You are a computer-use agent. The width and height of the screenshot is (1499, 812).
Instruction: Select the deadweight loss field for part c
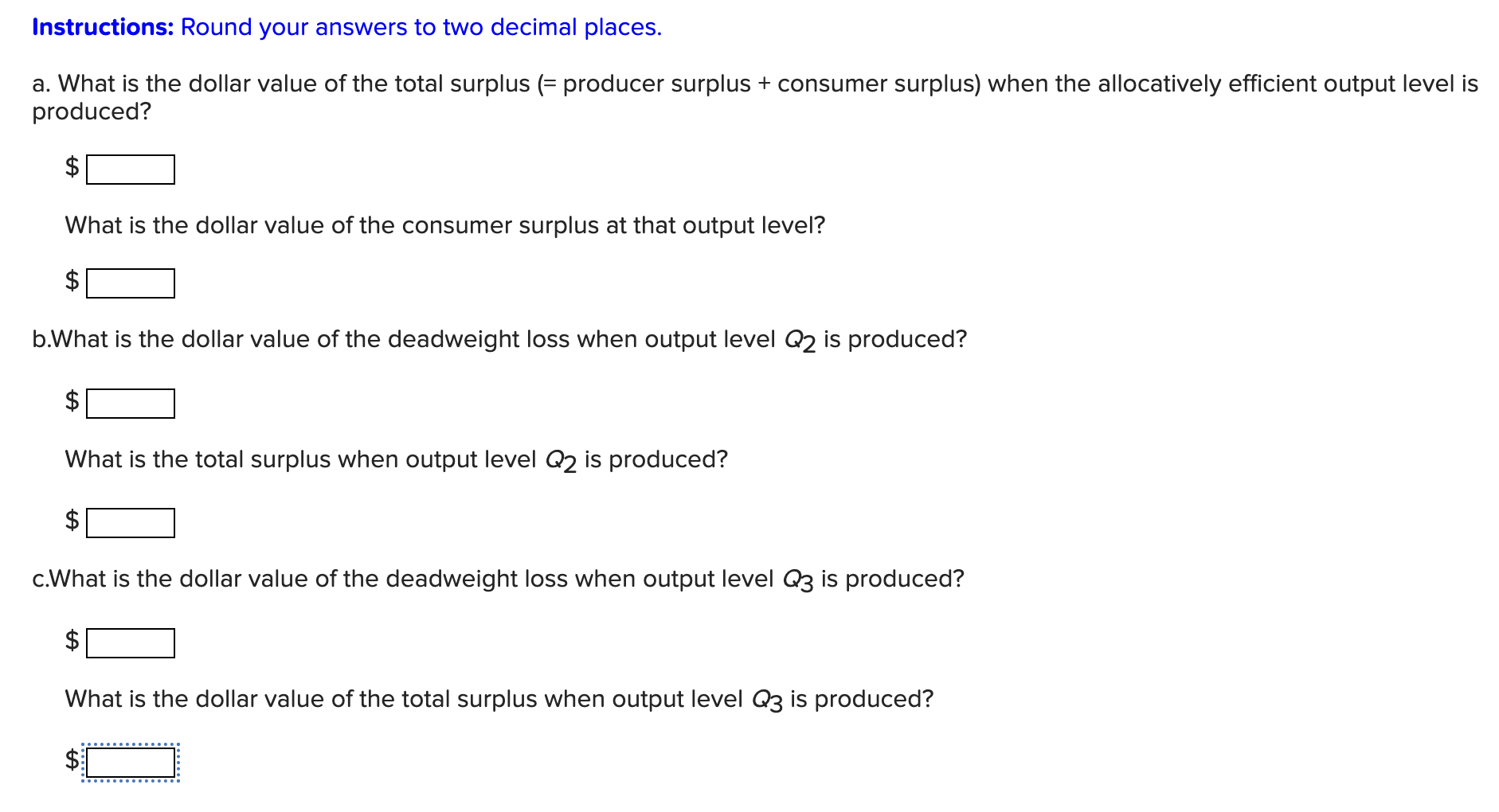point(130,644)
